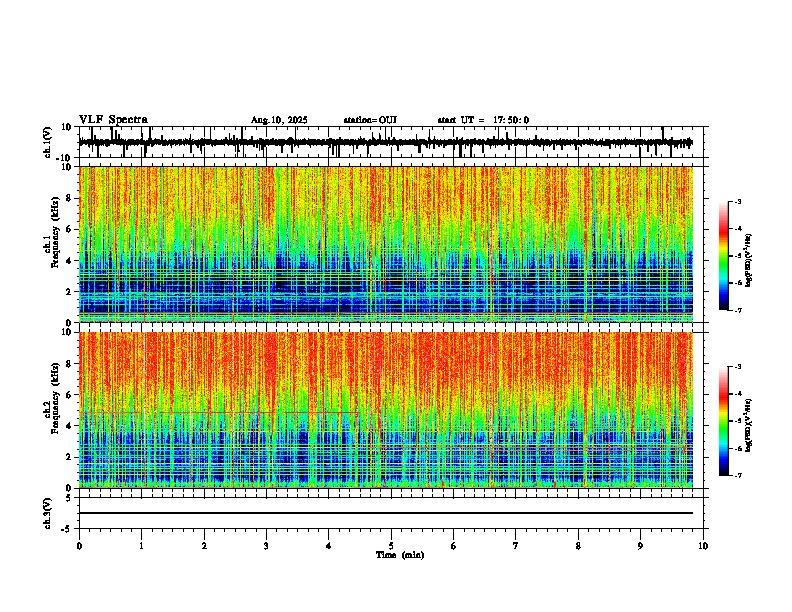Click the "6" kHz tick on ch.2 spectrogram axis

pyautogui.click(x=70, y=395)
